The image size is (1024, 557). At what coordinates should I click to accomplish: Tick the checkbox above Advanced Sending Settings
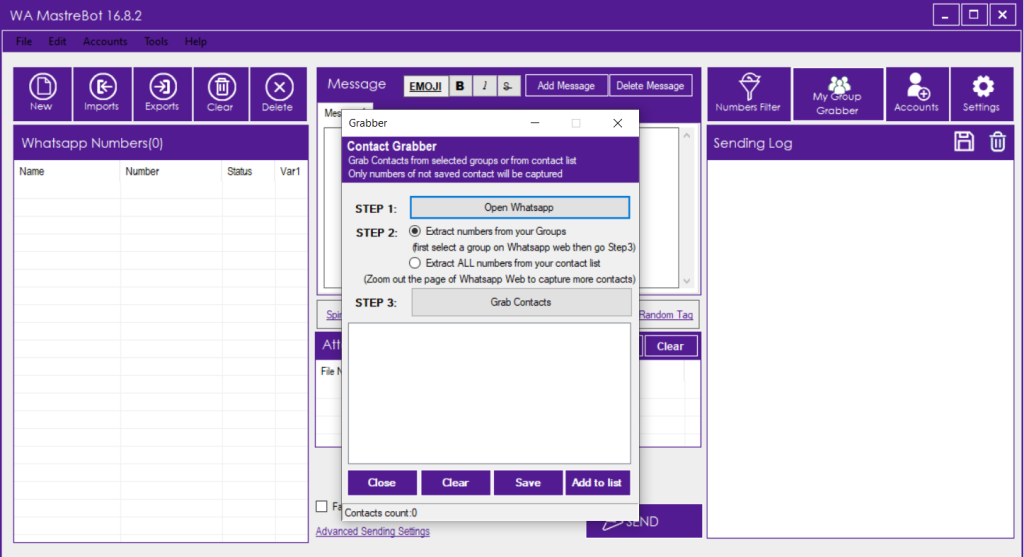pyautogui.click(x=322, y=506)
